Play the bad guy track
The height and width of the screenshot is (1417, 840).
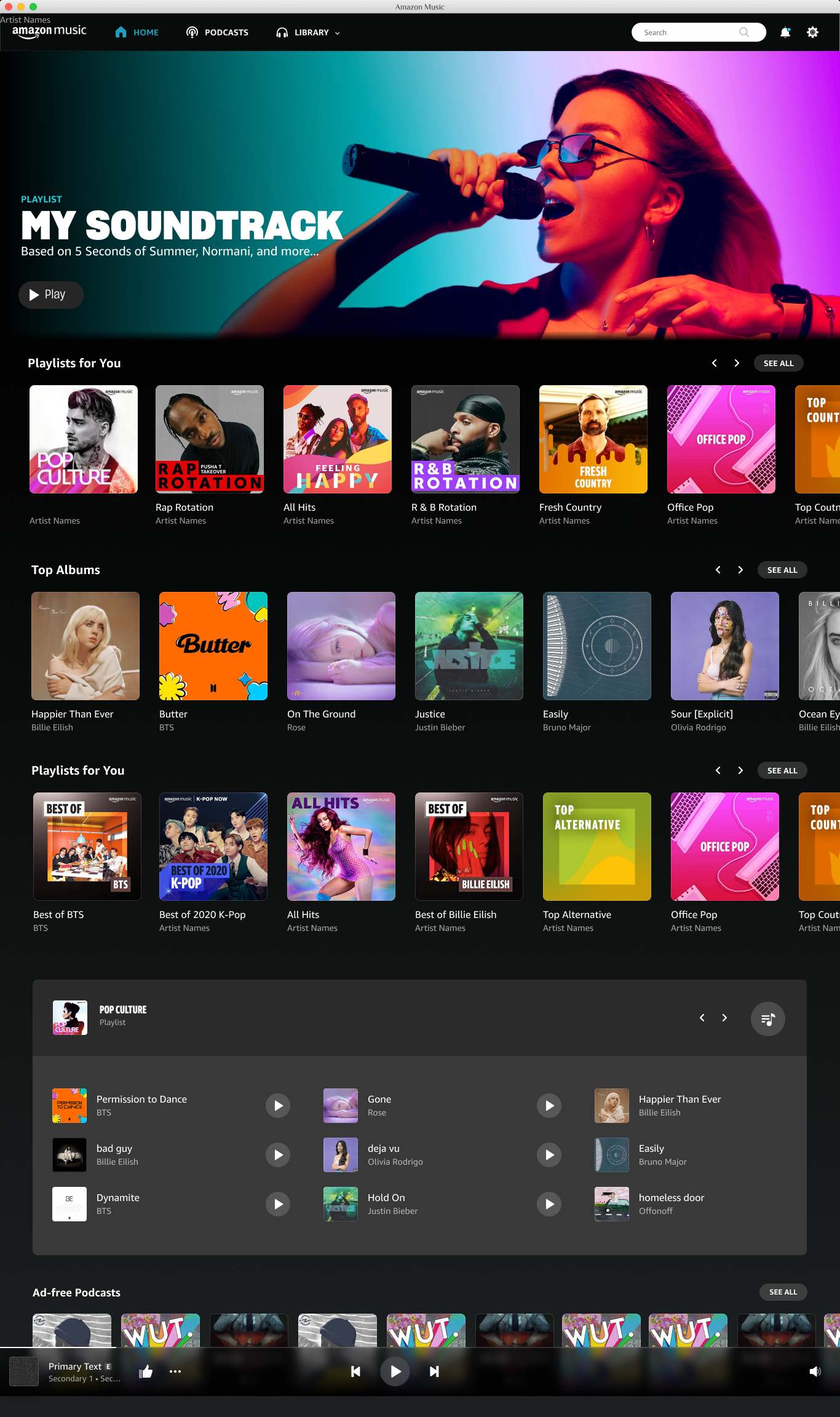pos(278,1155)
